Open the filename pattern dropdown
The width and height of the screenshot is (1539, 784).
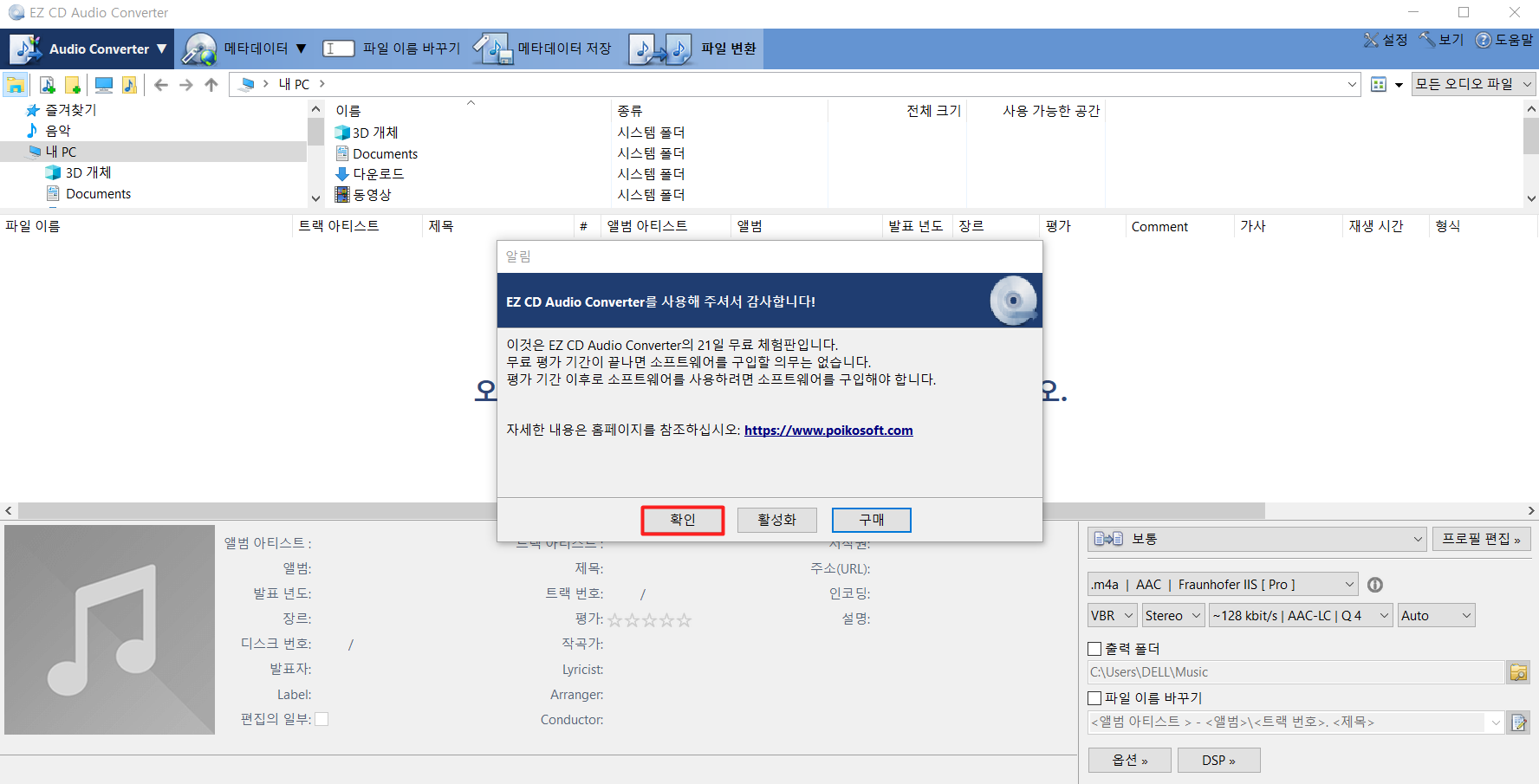click(x=1496, y=722)
